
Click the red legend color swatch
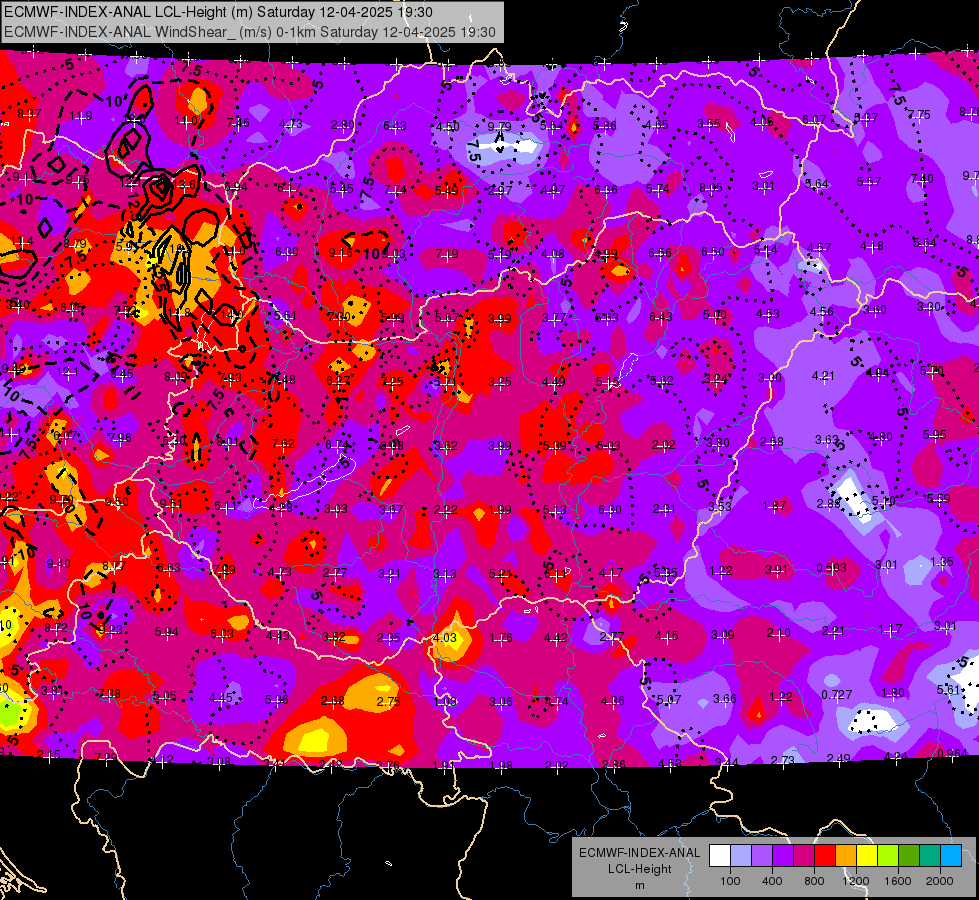[825, 856]
